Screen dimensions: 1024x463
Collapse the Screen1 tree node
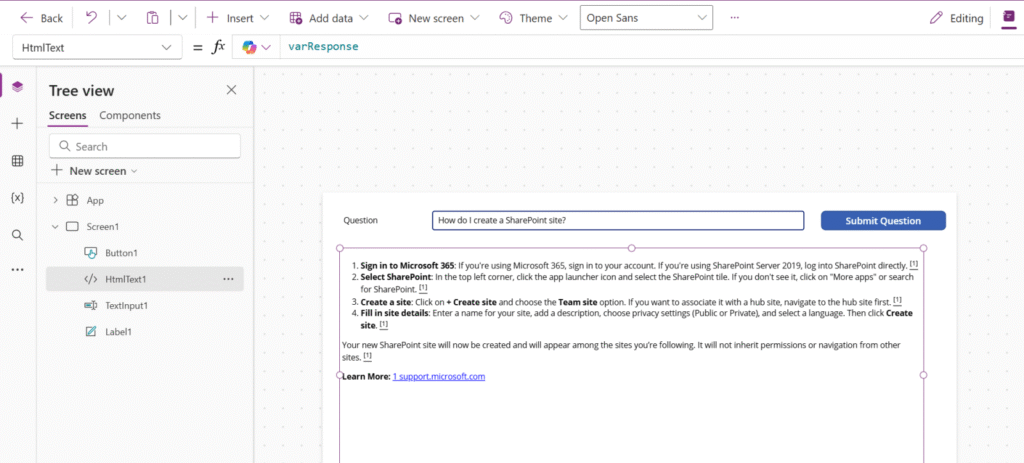pyautogui.click(x=56, y=227)
